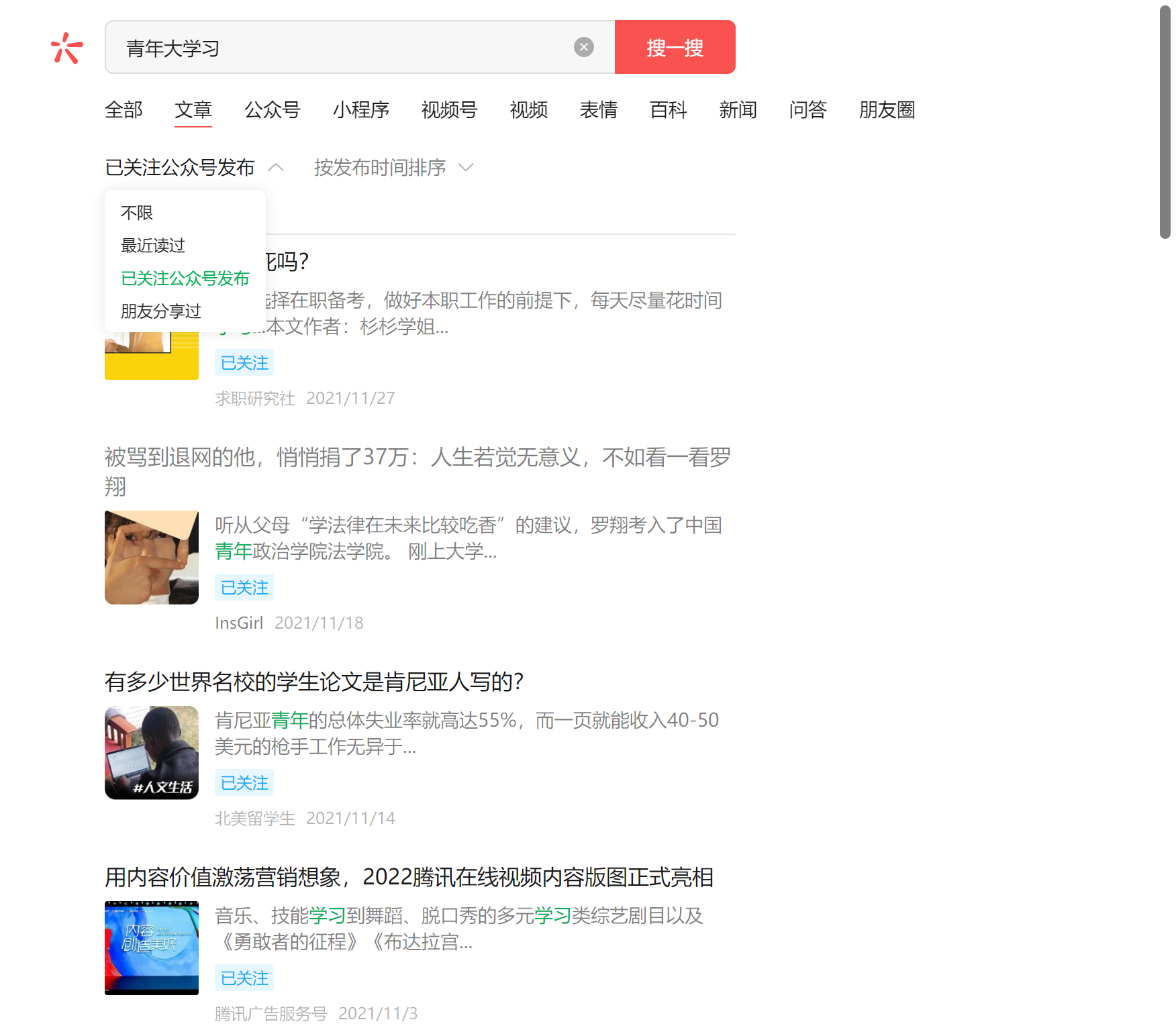This screenshot has width=1176, height=1028.
Task: Open the 公众号 tab
Action: click(273, 109)
